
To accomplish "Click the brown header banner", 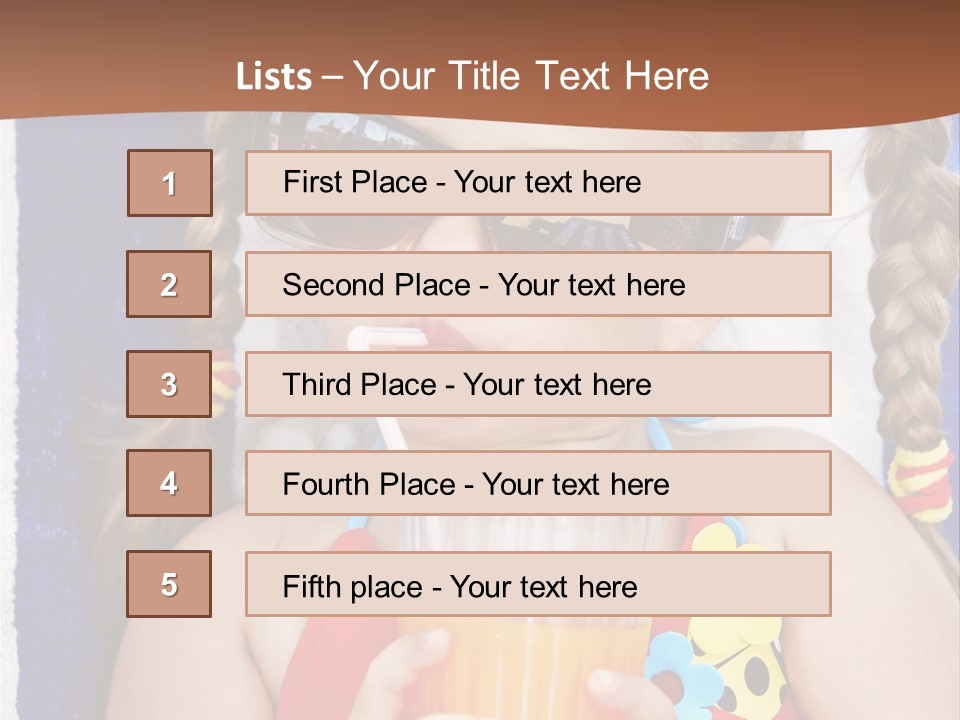I will 480,60.
